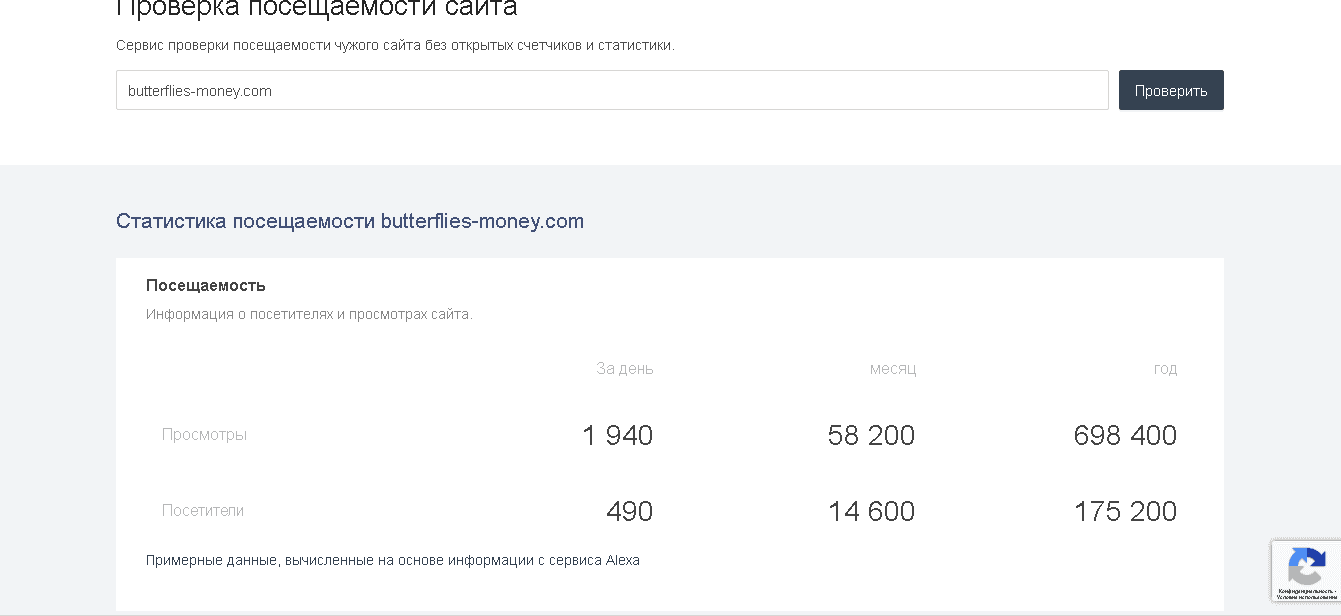Click the reCAPTCHA logo badge
The width and height of the screenshot is (1341, 616).
[1306, 567]
